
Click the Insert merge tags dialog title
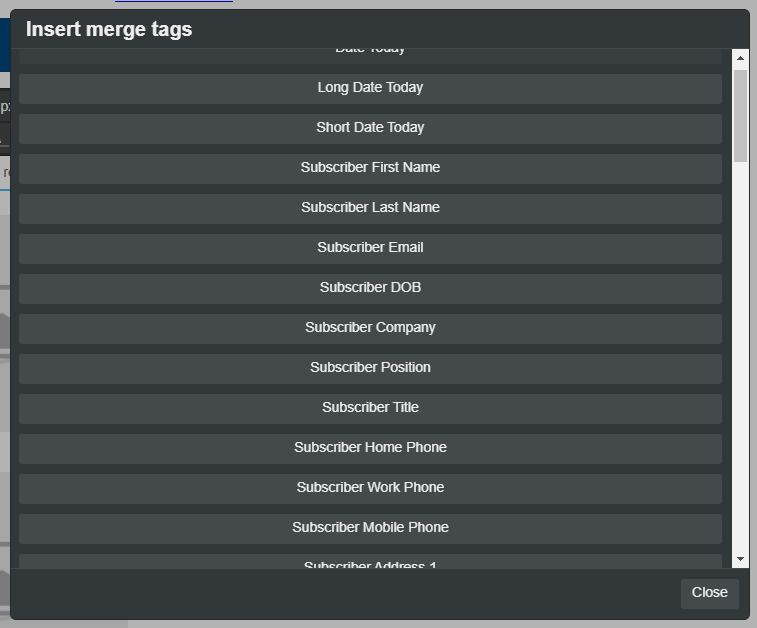coord(109,30)
